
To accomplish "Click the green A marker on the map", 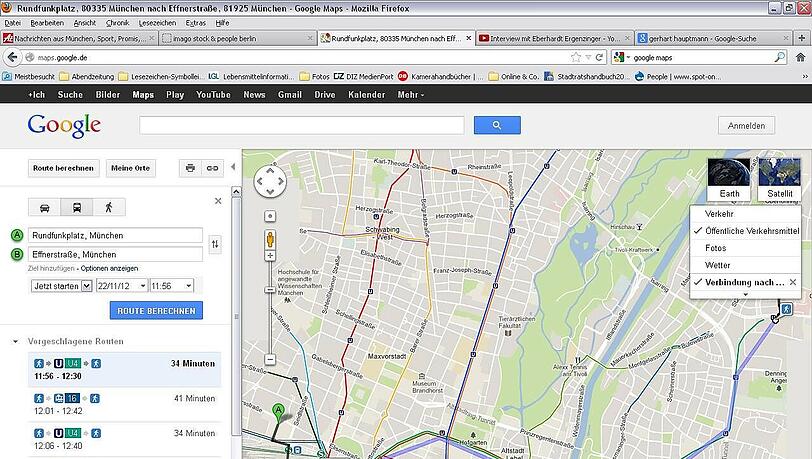I will pos(279,411).
